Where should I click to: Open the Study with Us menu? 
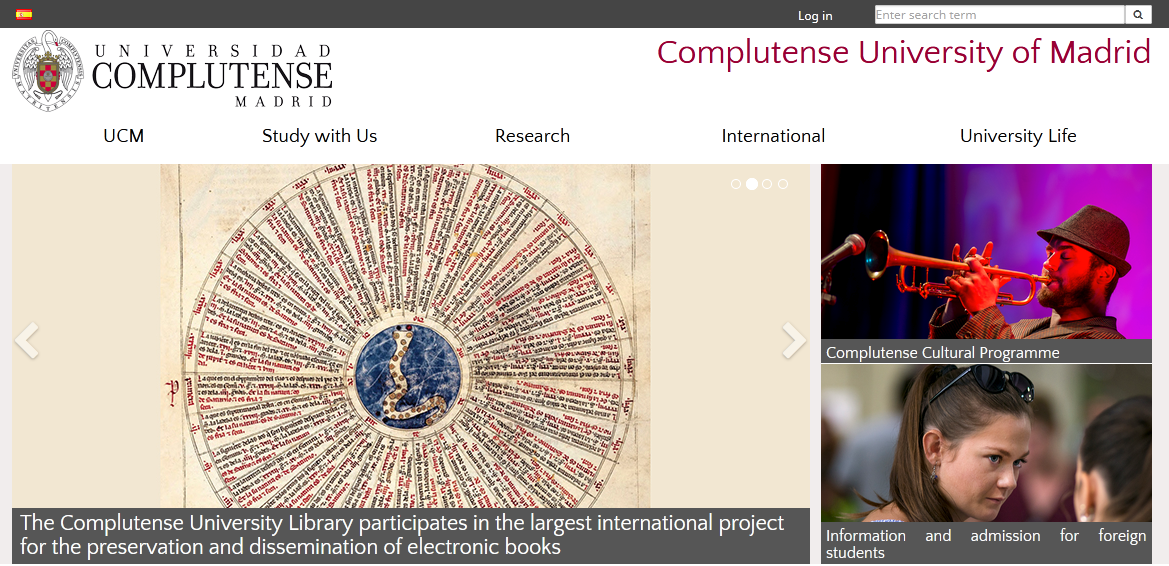pos(319,136)
